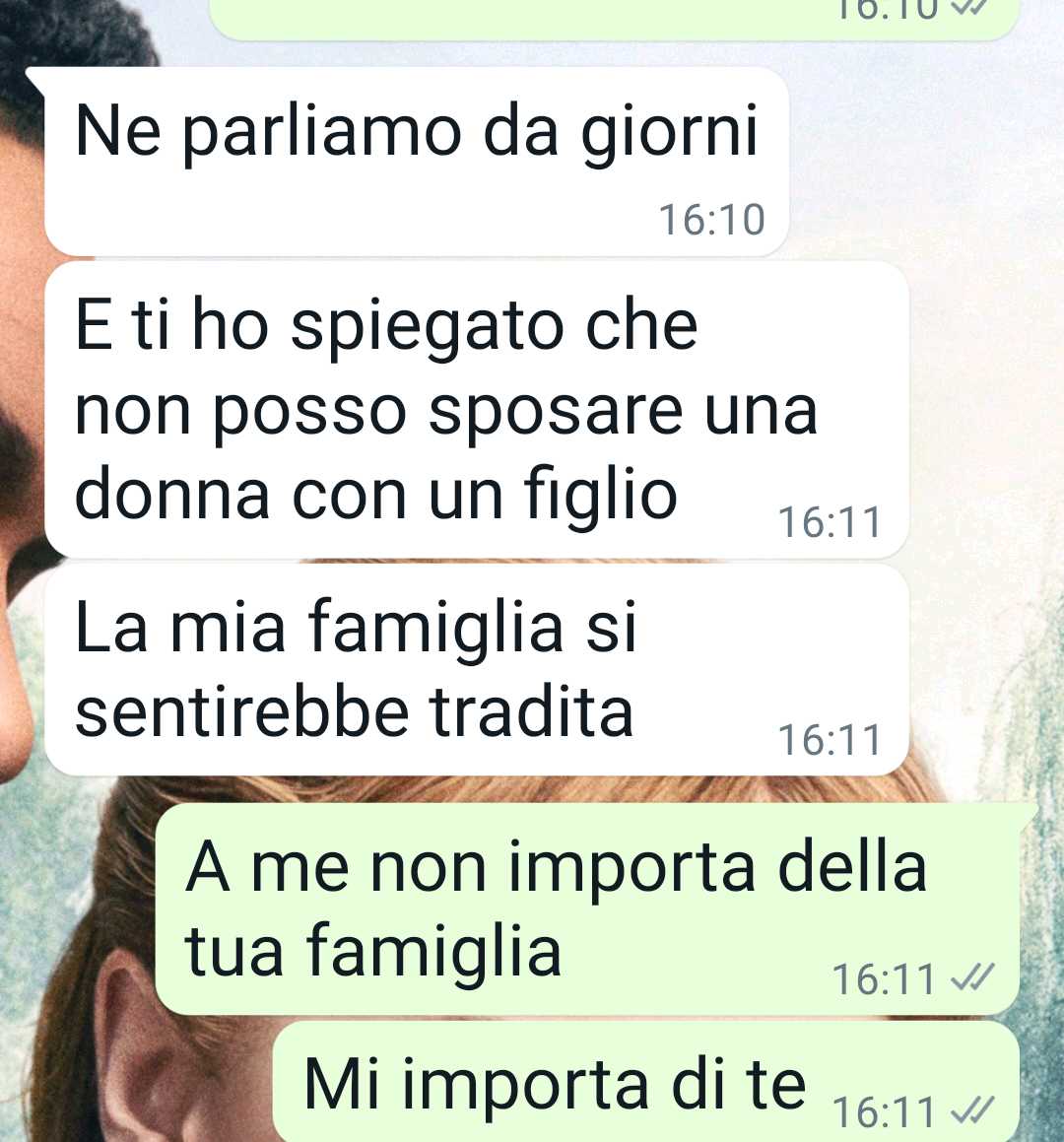Tap the partially visible green bubble at top
The image size is (1064, 1142).
(614, 19)
